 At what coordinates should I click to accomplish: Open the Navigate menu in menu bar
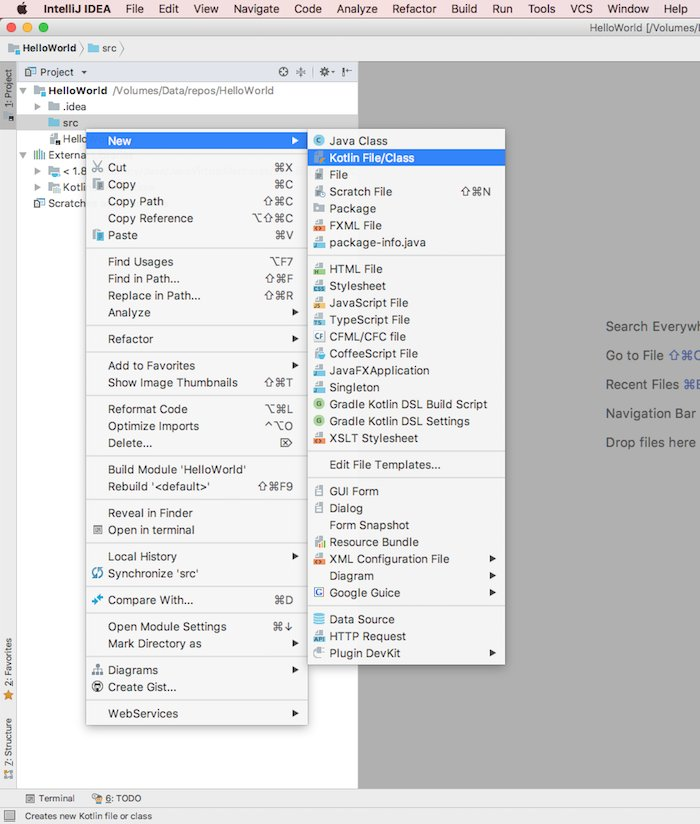coord(256,9)
